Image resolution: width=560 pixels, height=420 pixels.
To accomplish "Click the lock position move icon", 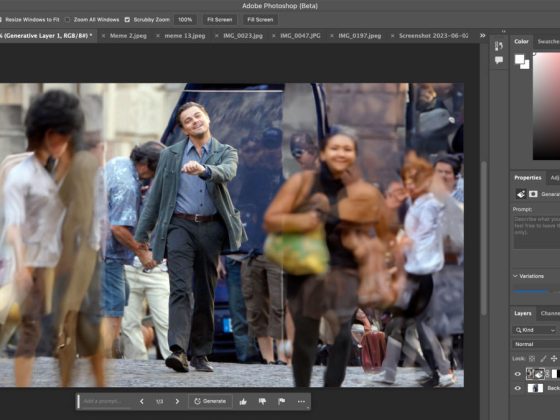I will [554, 358].
